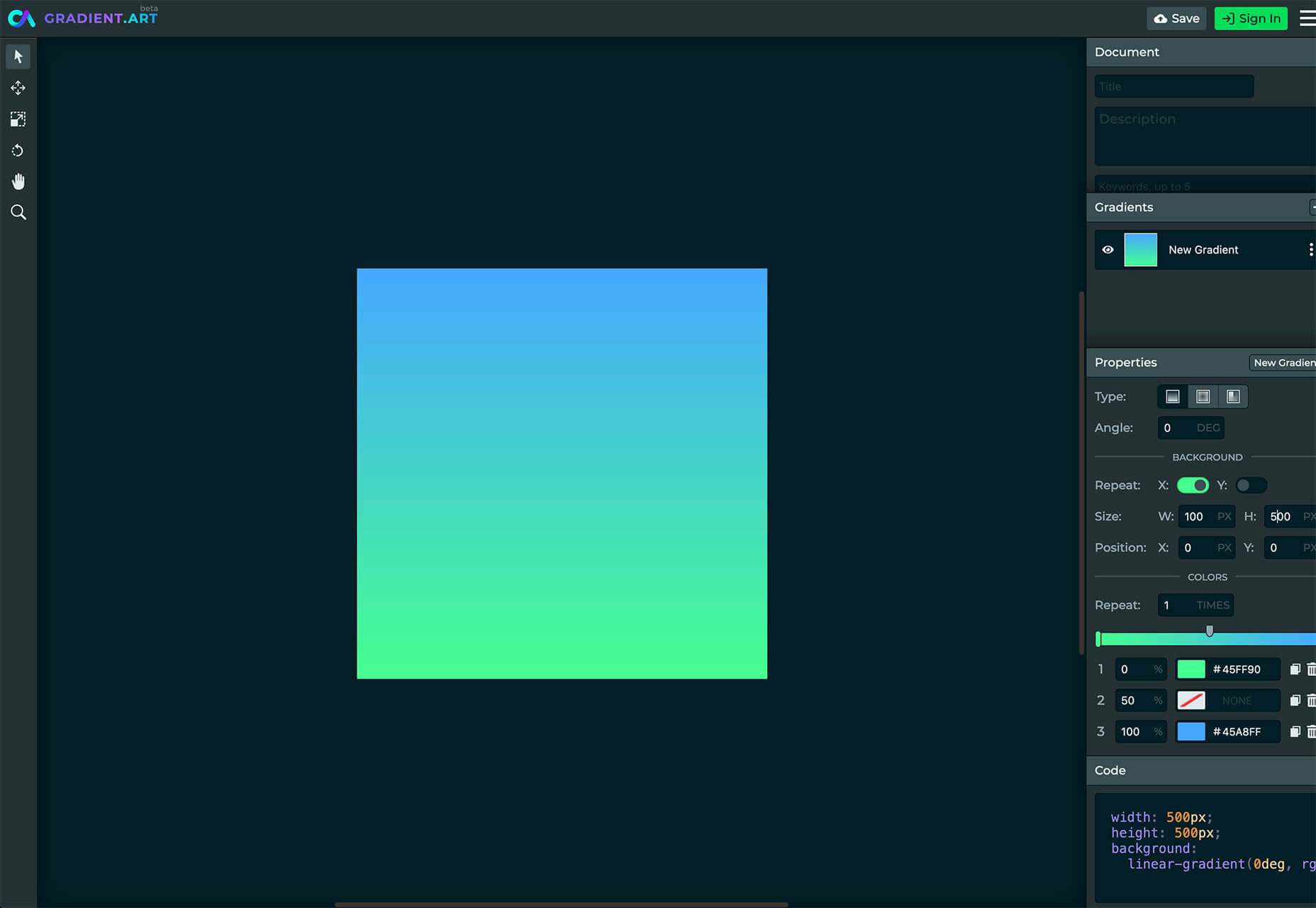Screen dimensions: 1316x908
Task: Click the Keywords input field
Action: coord(1205,184)
